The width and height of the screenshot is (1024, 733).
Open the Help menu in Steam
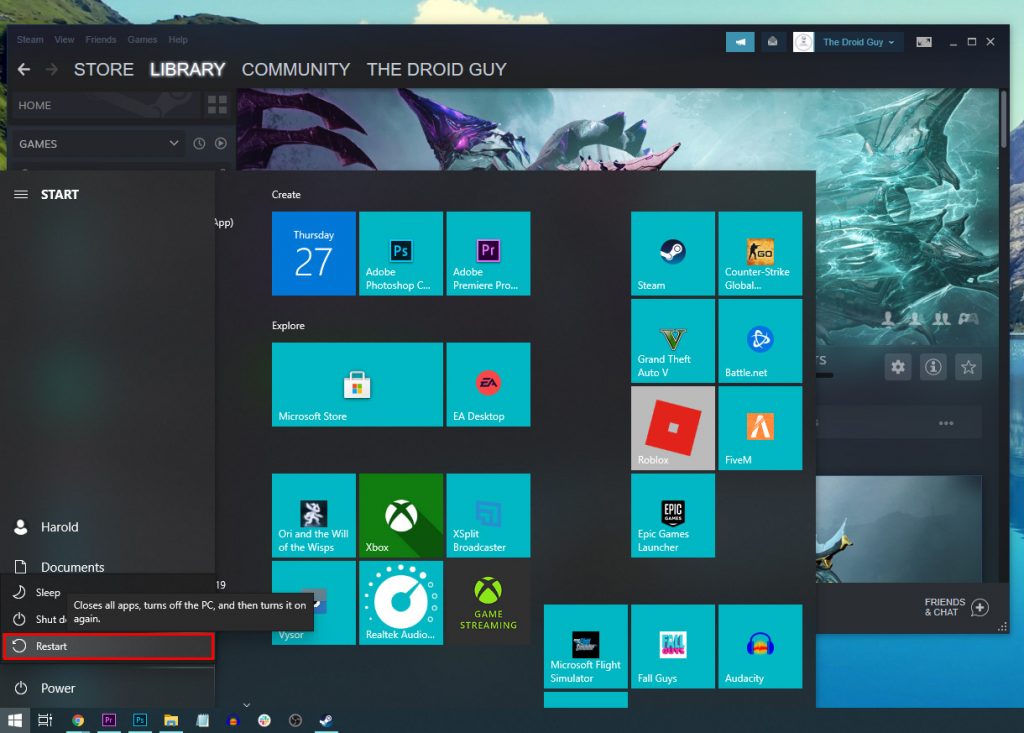pos(178,39)
